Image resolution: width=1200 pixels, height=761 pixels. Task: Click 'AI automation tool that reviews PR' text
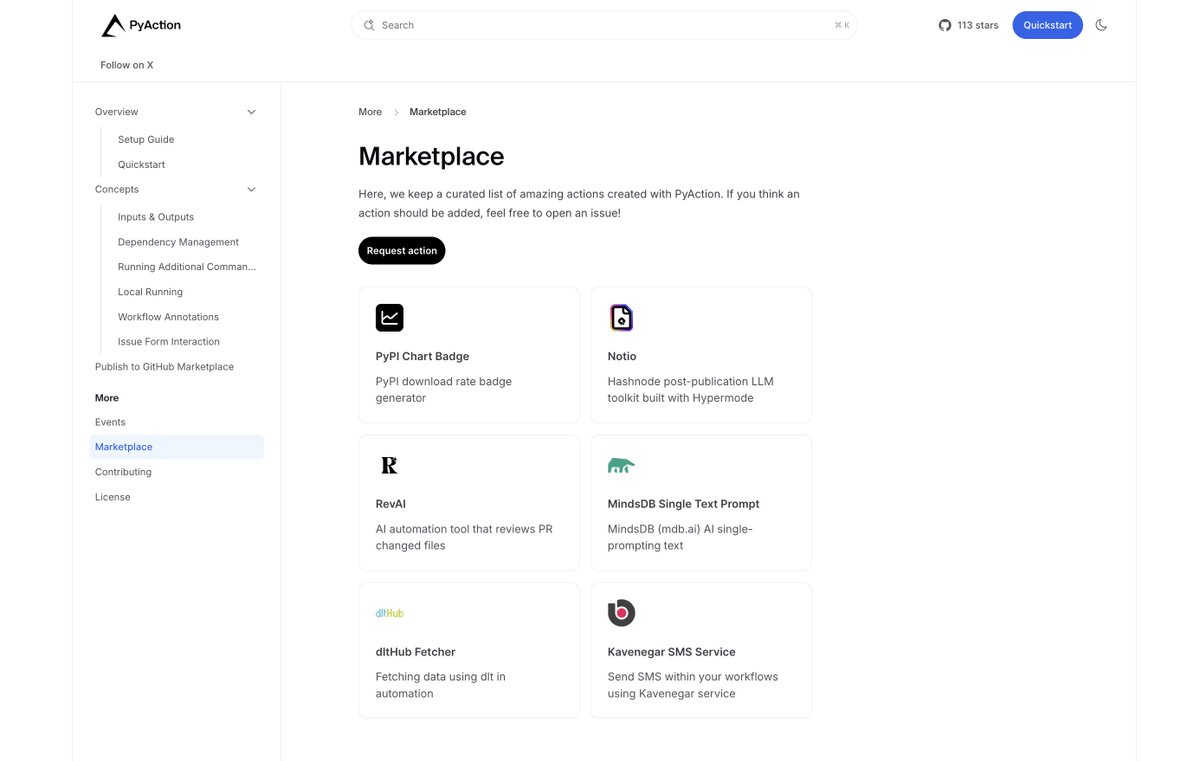coord(464,537)
